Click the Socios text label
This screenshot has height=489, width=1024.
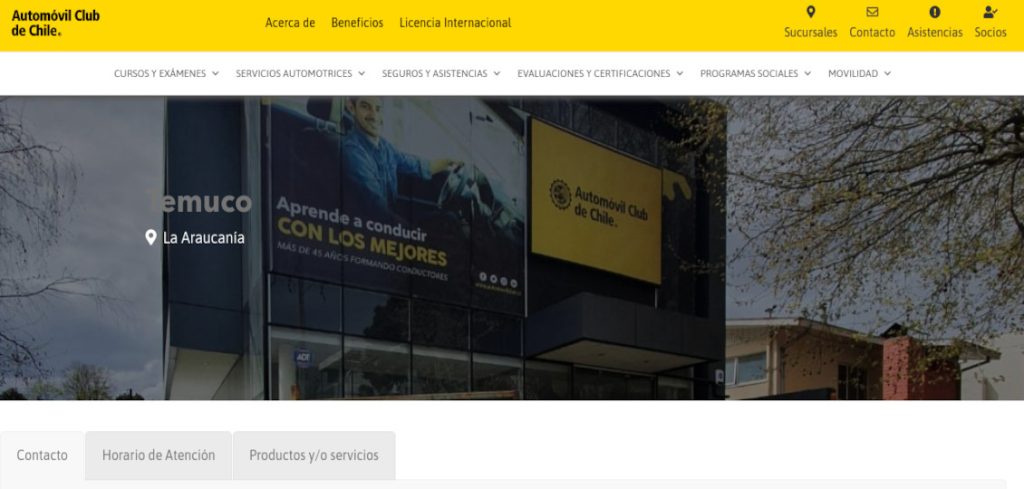click(990, 33)
